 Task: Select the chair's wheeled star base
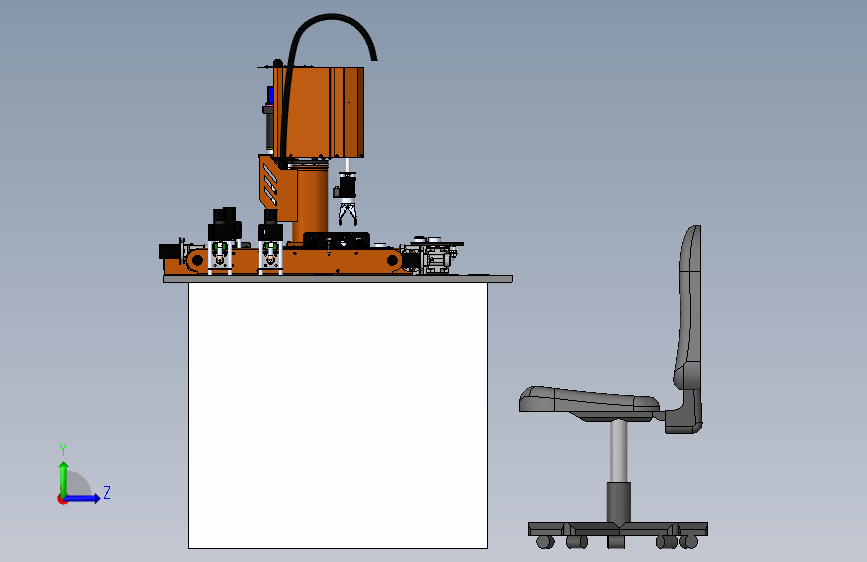tap(618, 535)
